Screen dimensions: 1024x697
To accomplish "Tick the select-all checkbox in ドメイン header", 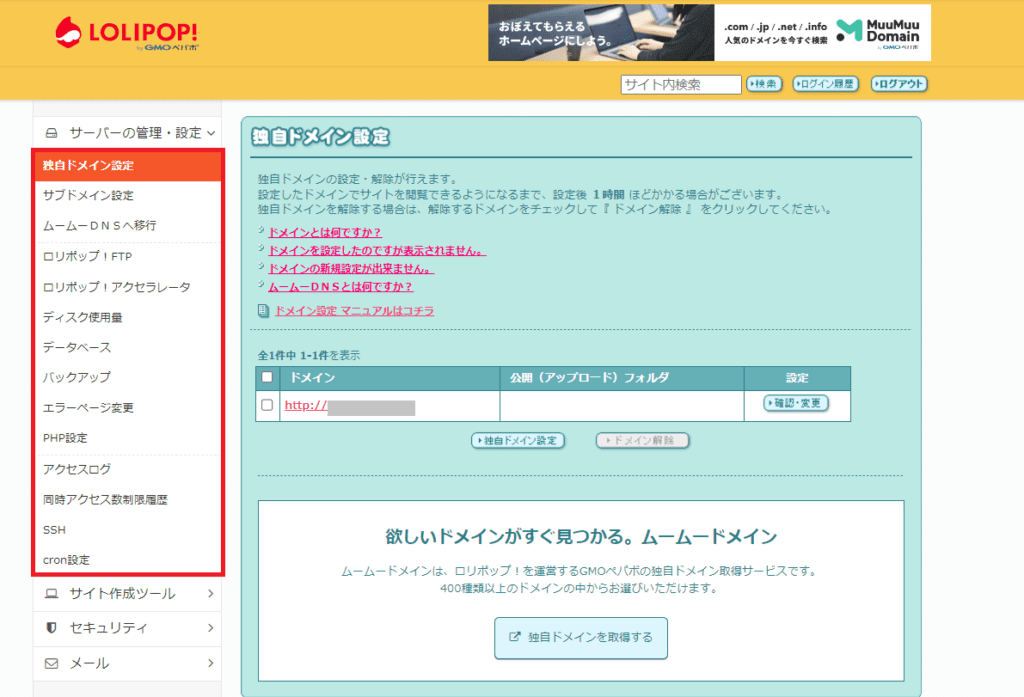I will [x=266, y=377].
